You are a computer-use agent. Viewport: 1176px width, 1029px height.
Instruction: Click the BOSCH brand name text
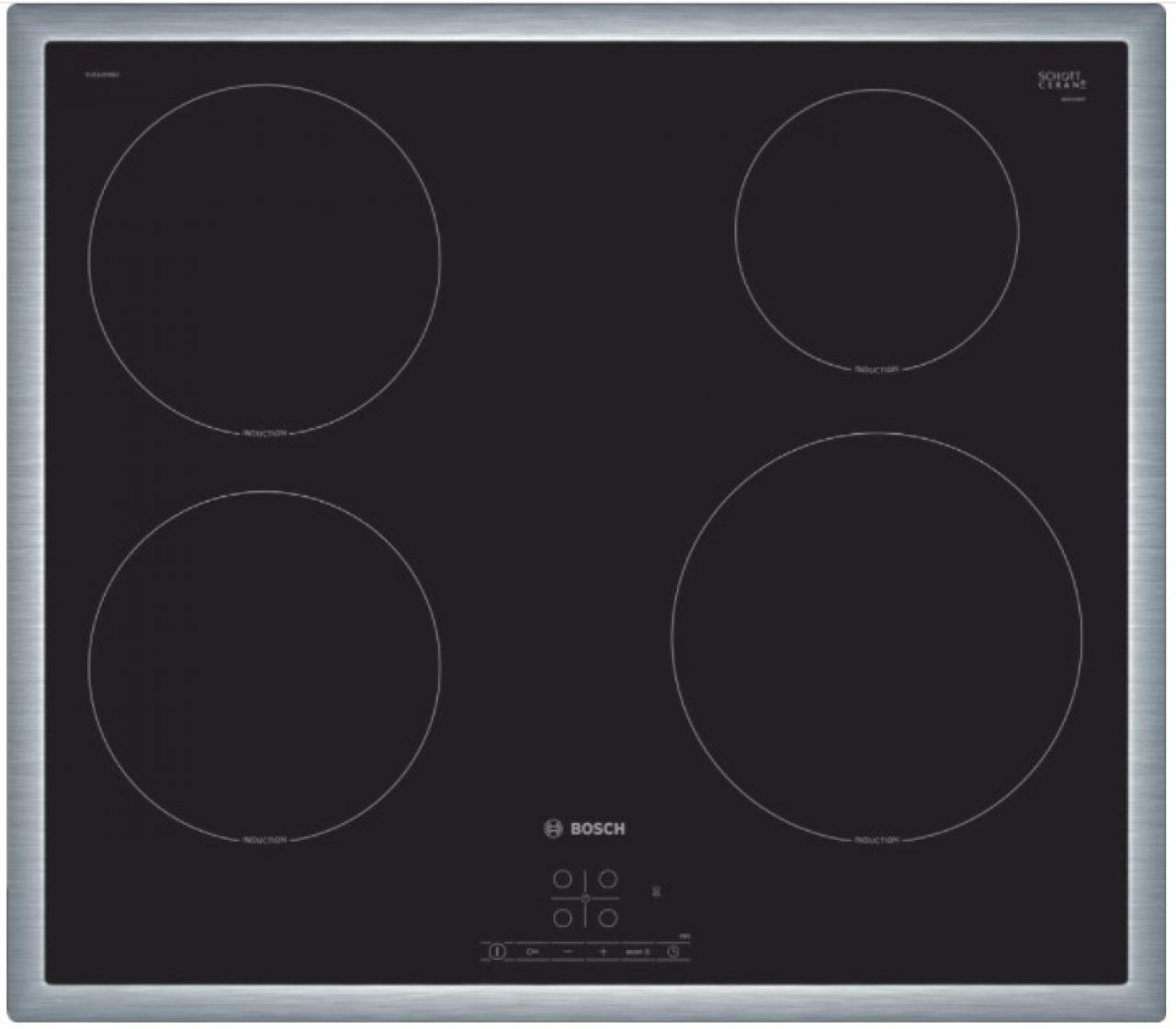click(x=597, y=829)
